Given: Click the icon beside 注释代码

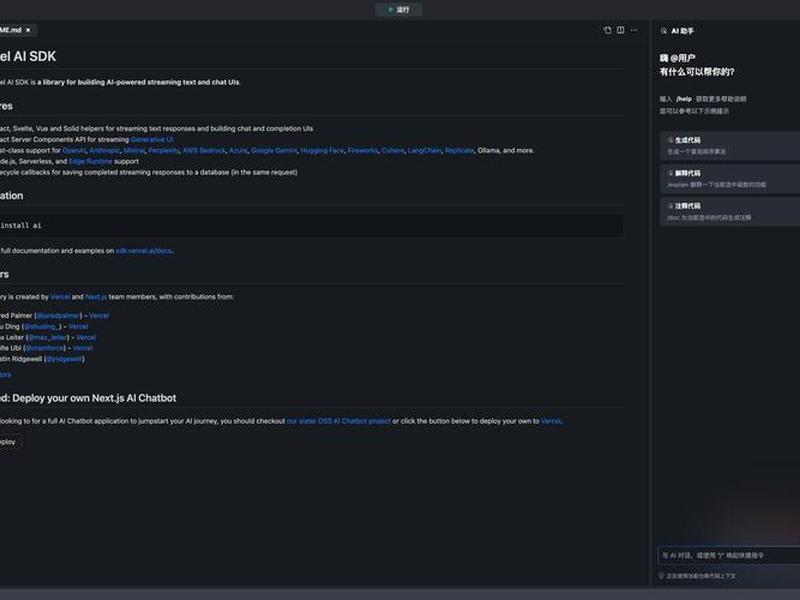Looking at the screenshot, I should coord(670,206).
